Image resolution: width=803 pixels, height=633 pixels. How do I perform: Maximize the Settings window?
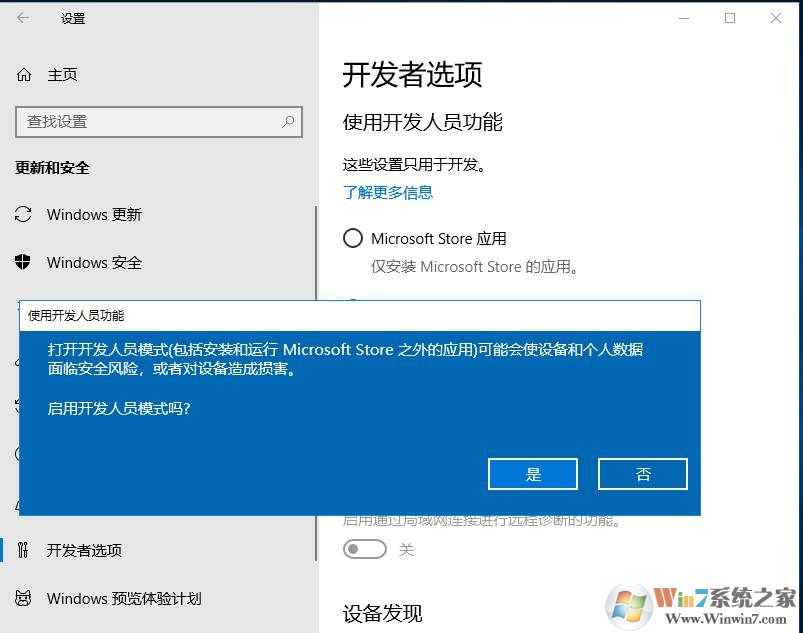730,18
